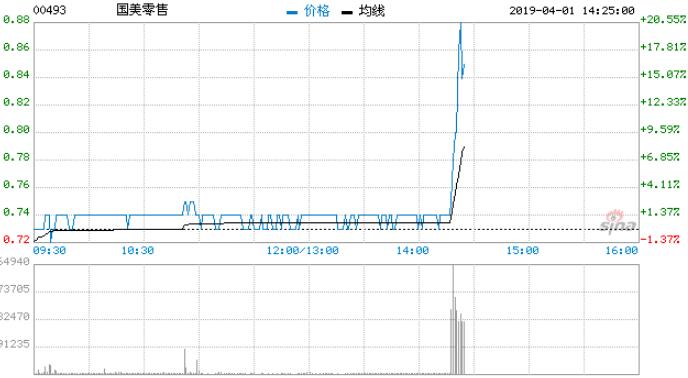688x378 pixels.
Task: Click the 73705 volume axis label
Action: (15, 289)
